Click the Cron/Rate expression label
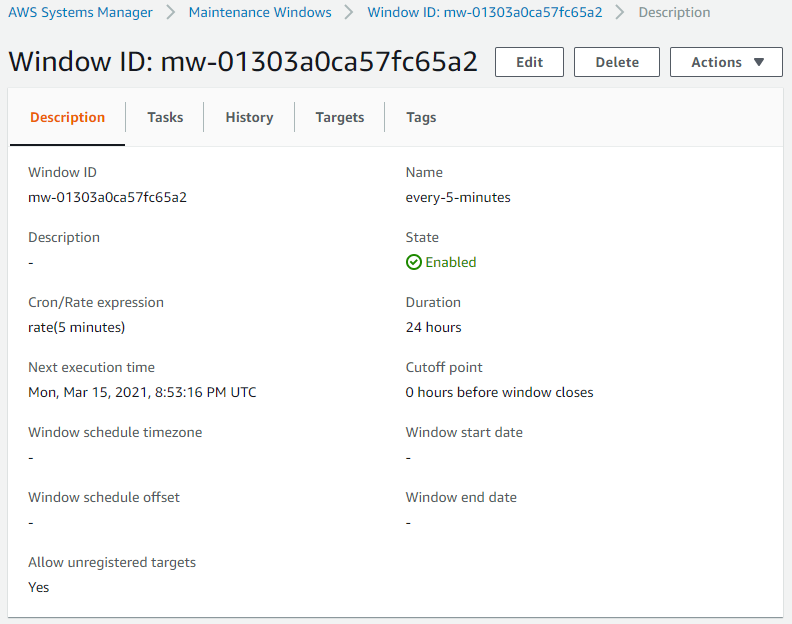This screenshot has width=792, height=624. point(96,302)
